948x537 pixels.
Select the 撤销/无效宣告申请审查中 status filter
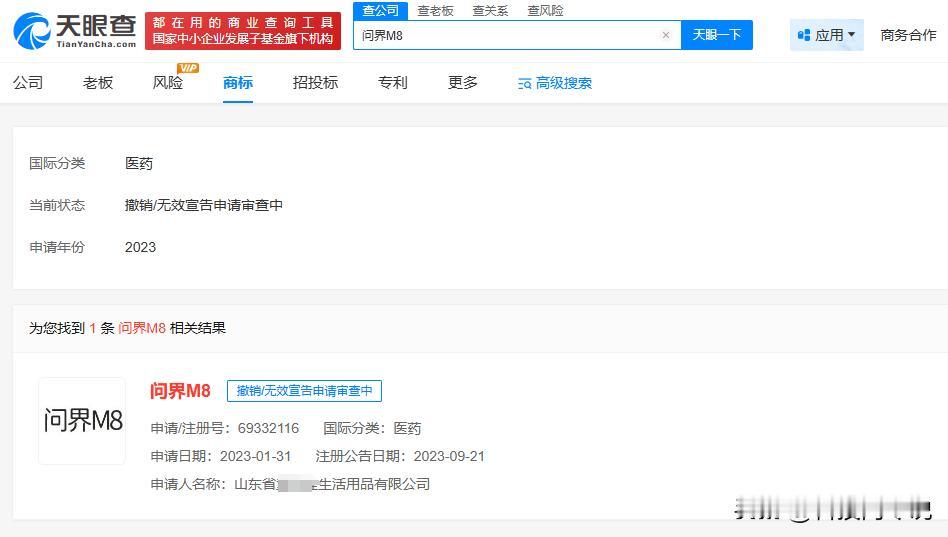(x=204, y=205)
